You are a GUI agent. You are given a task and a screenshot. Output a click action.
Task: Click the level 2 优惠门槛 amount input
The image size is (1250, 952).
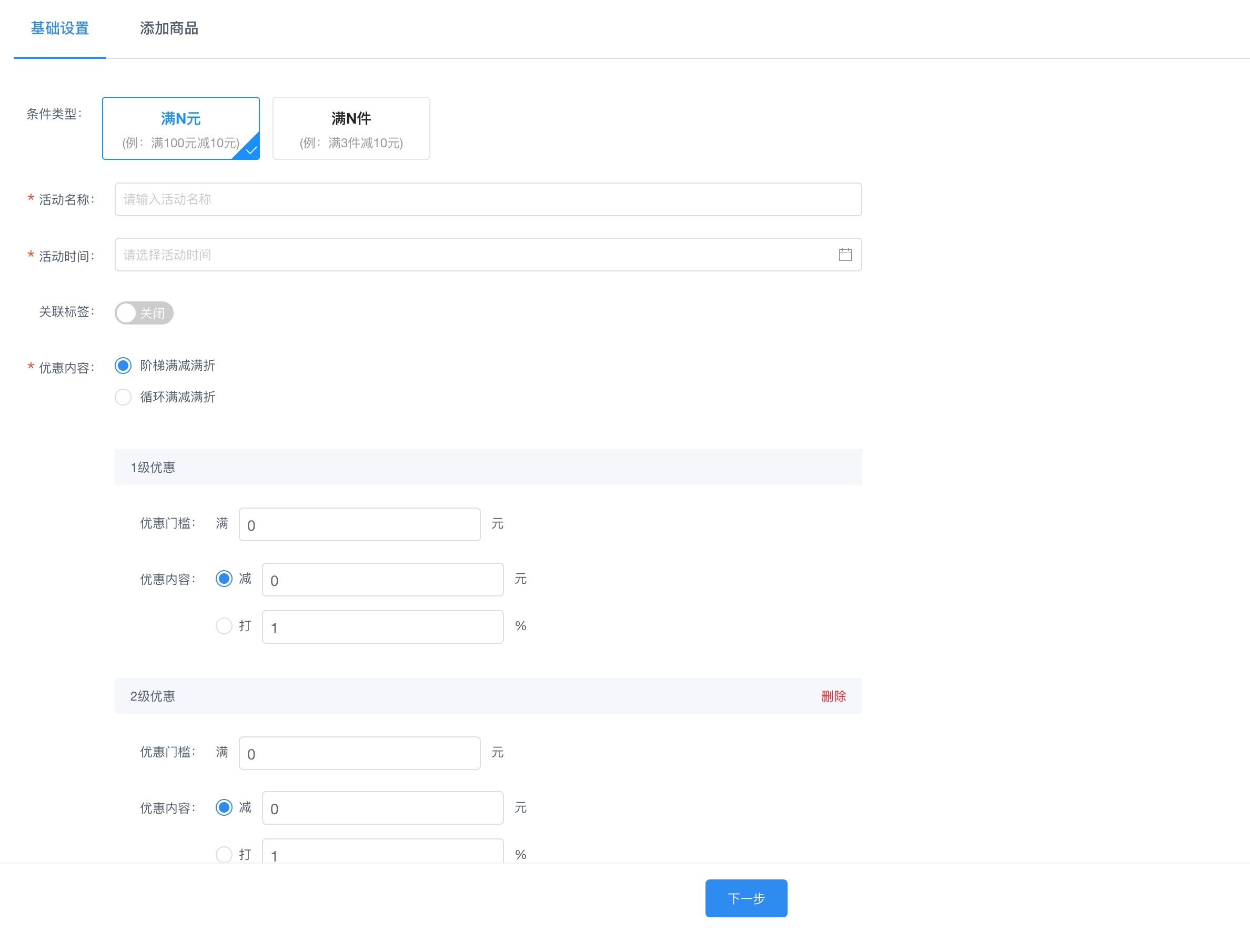tap(359, 753)
